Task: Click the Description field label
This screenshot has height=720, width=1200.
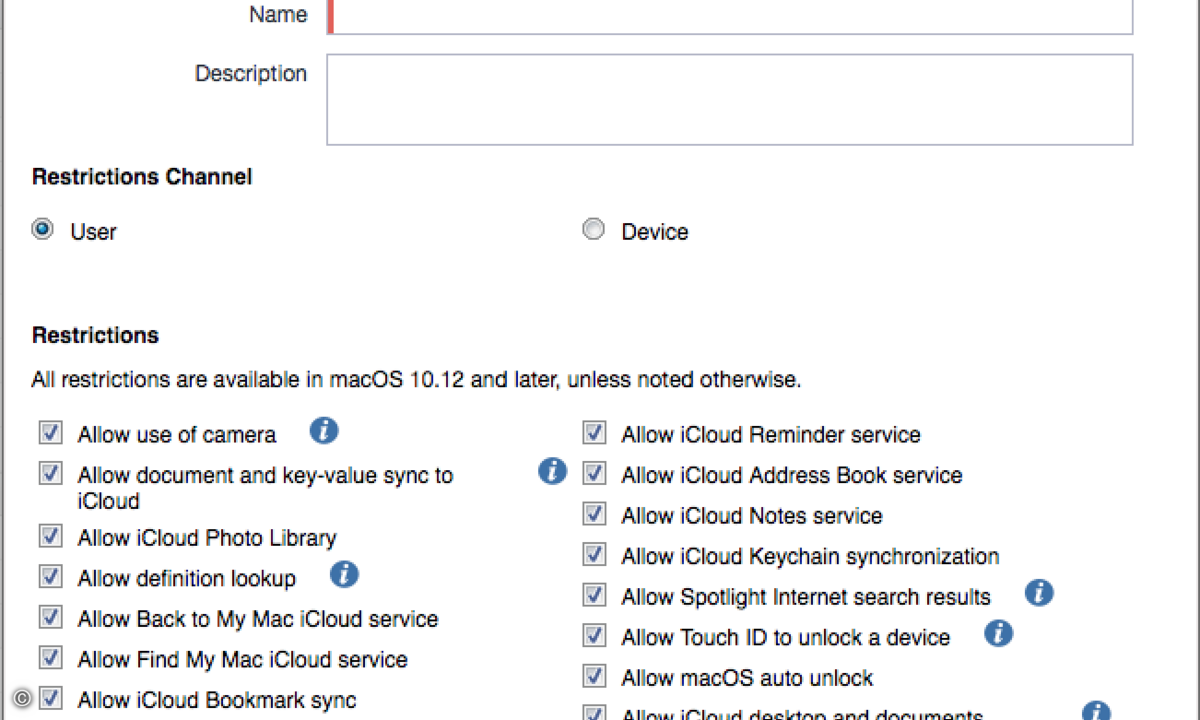Action: (251, 74)
